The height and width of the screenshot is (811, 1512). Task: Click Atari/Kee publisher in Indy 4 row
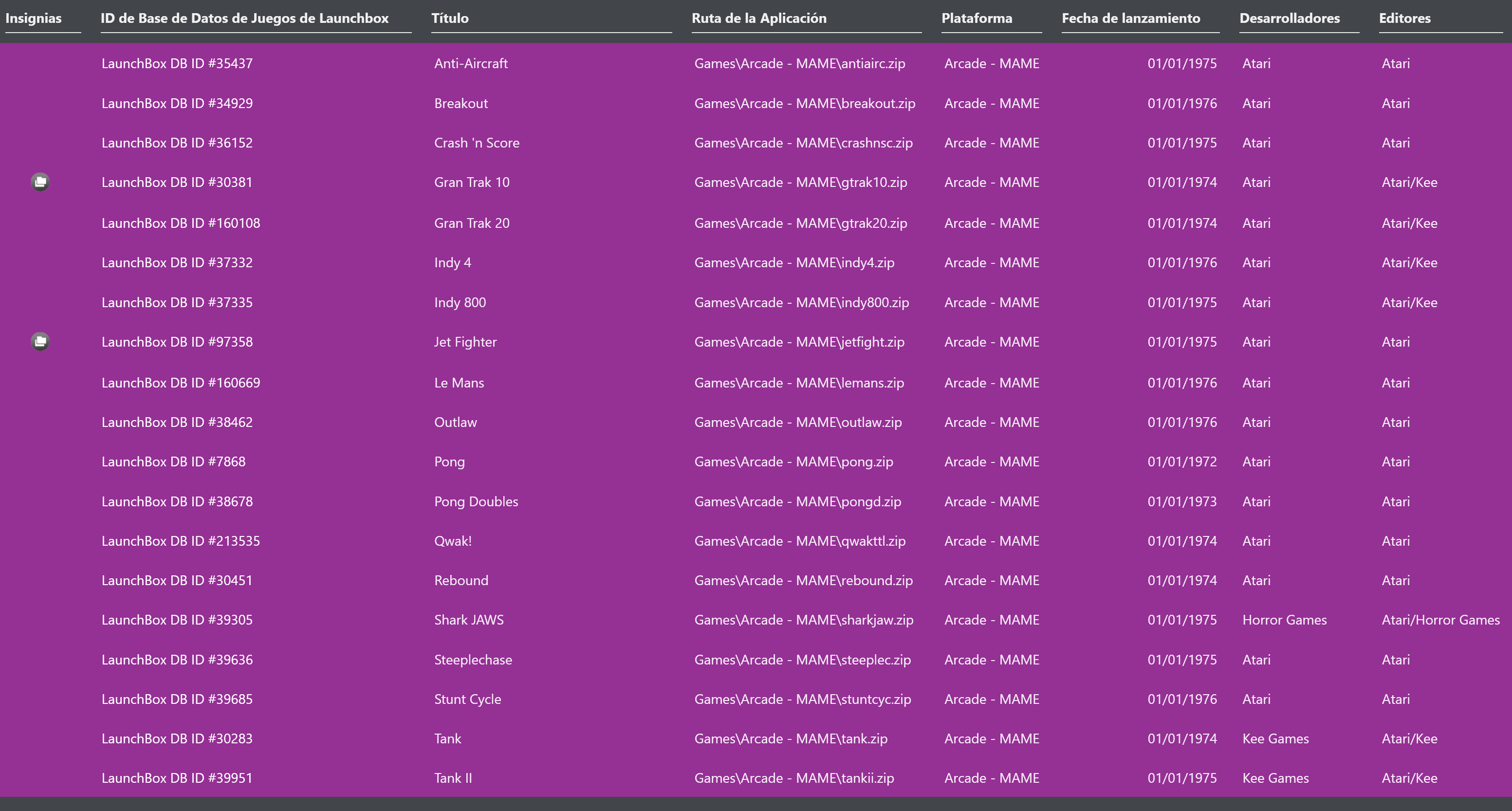click(x=1409, y=263)
